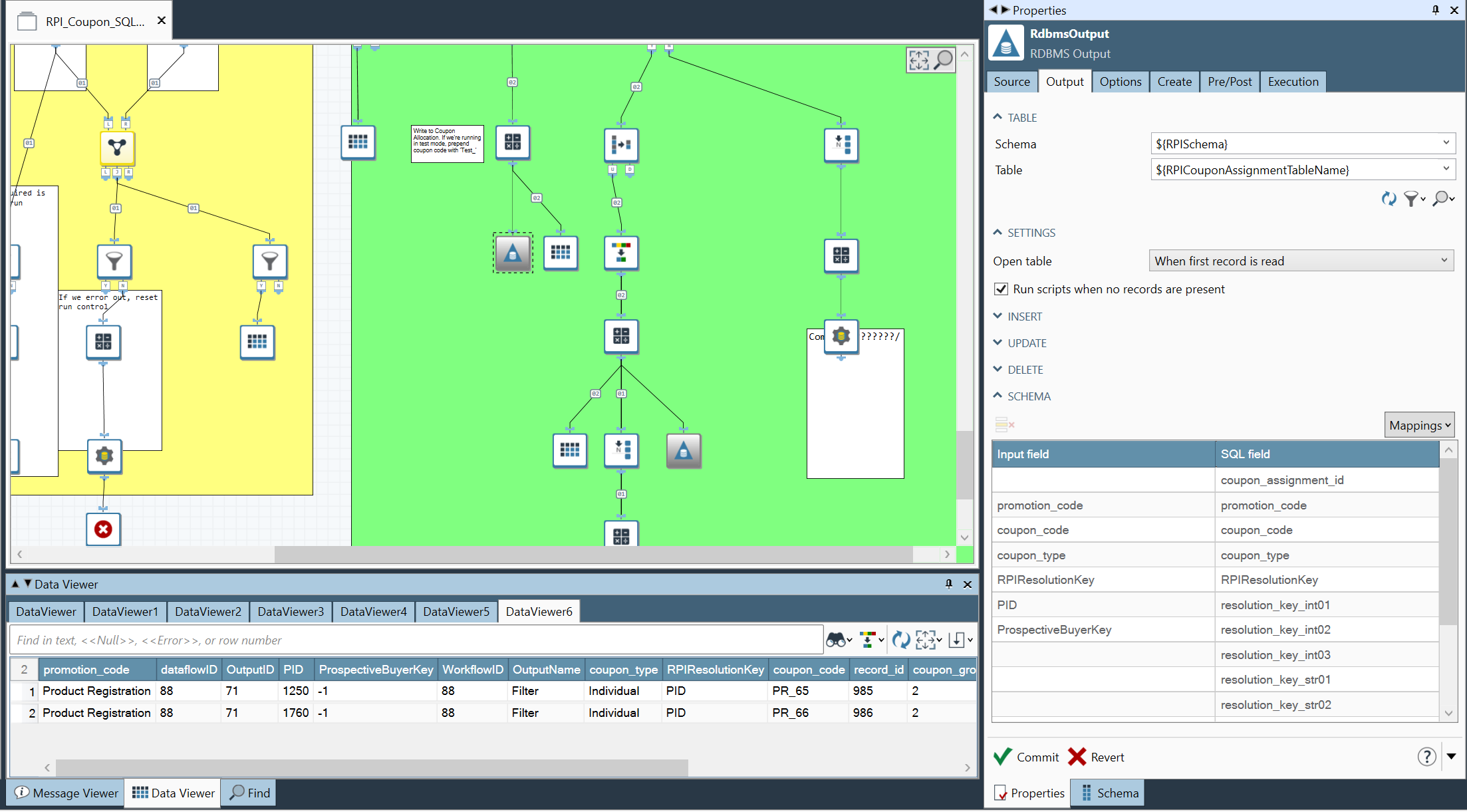Select the dashed-outline RDBMS Output node
The image size is (1467, 812).
click(x=512, y=253)
